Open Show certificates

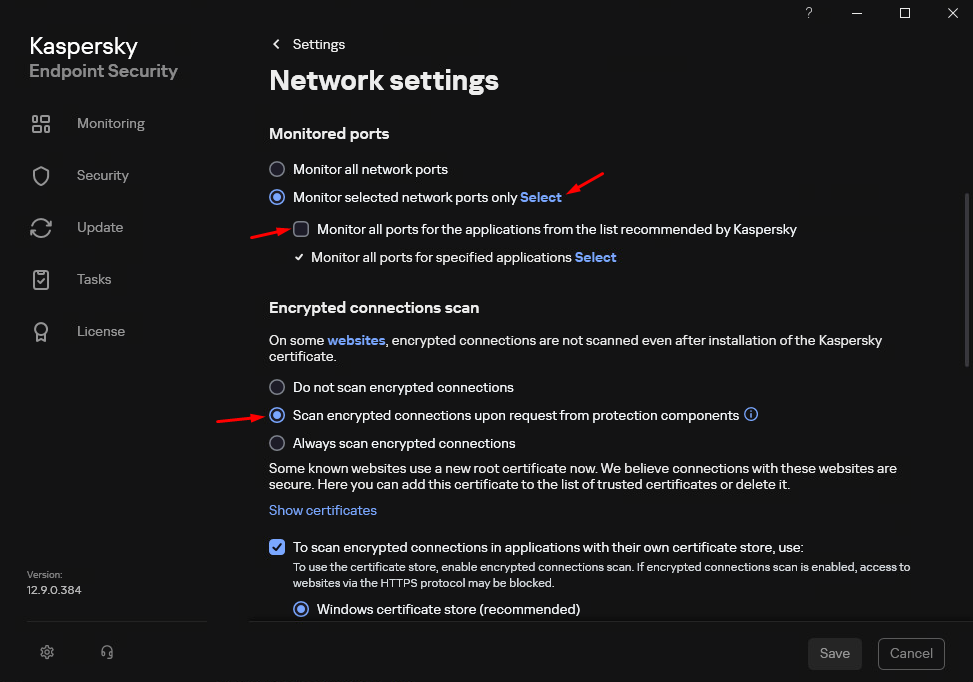pos(322,510)
